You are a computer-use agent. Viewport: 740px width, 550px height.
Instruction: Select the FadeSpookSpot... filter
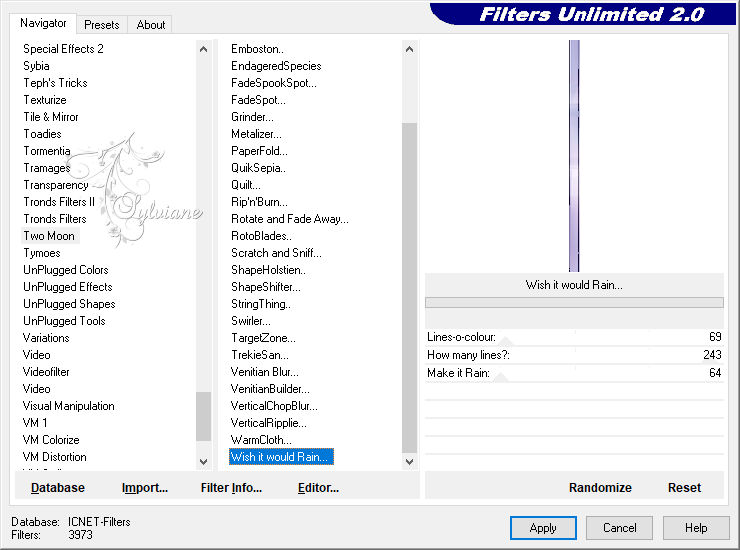coord(274,83)
